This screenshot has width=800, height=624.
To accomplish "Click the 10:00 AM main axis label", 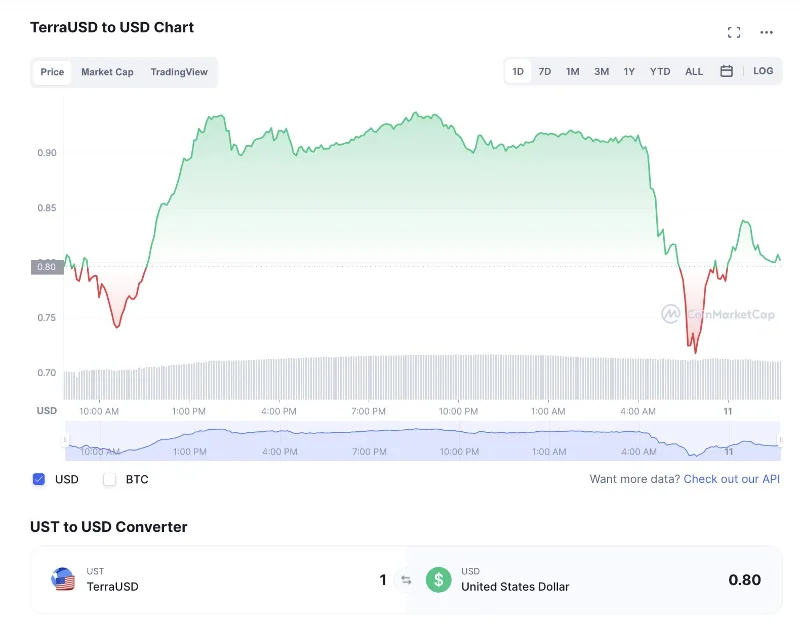I will pos(99,411).
